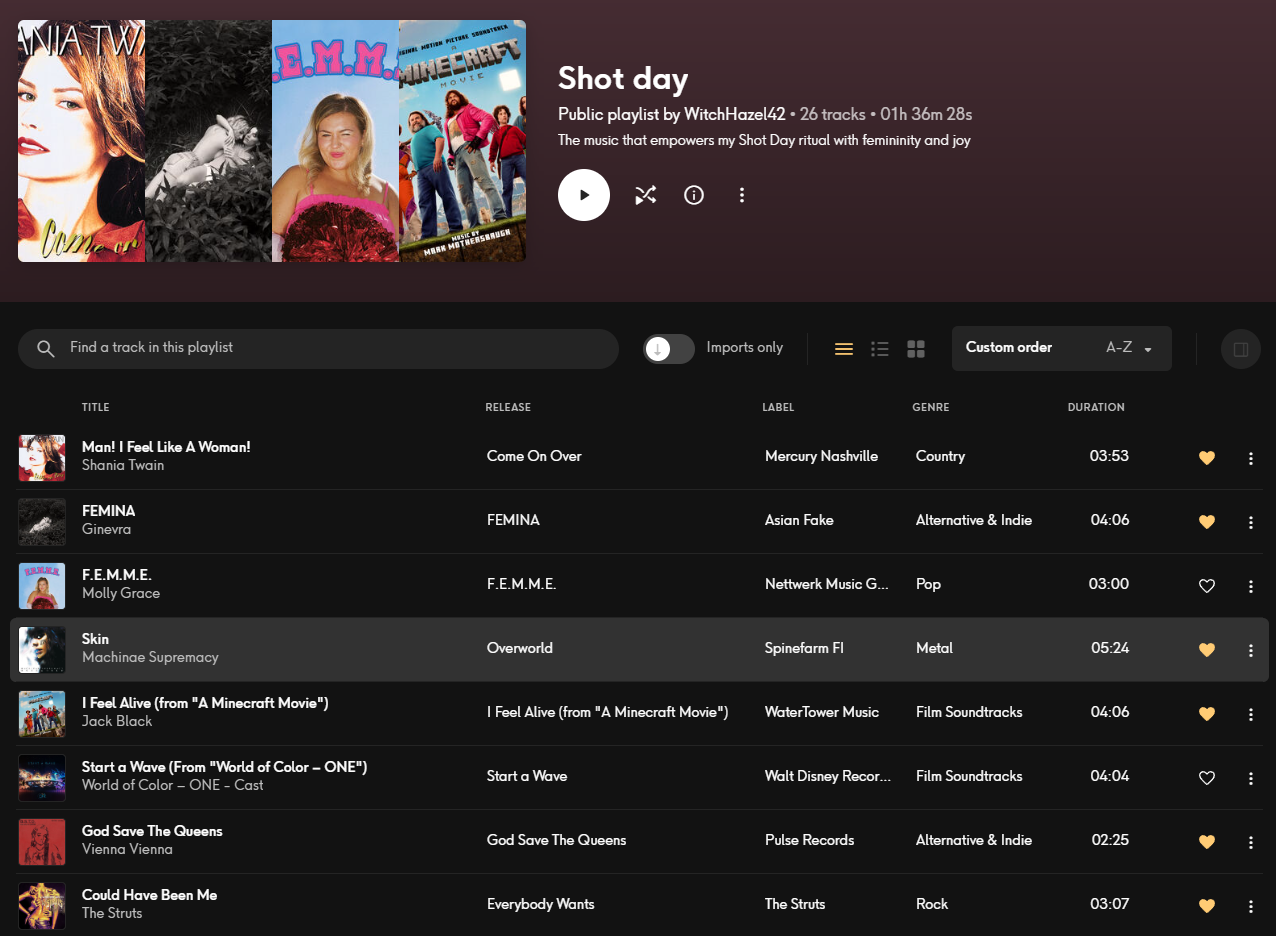1276x936 pixels.
Task: Click God Save The Queens thumbnail
Action: click(x=42, y=842)
